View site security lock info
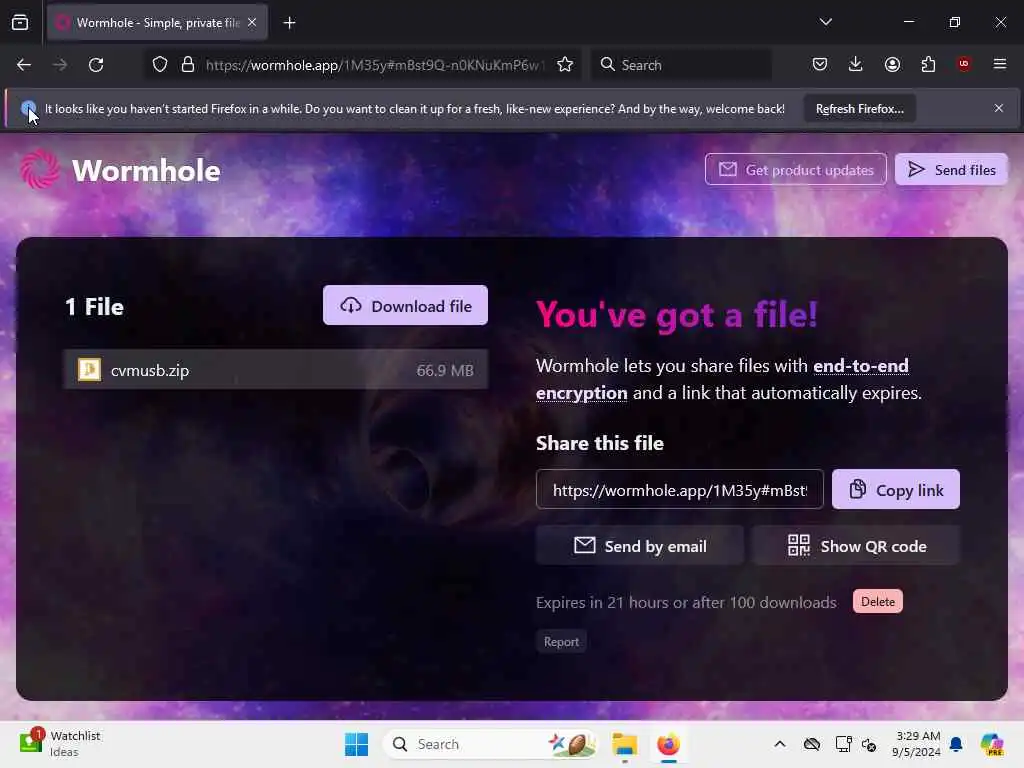The width and height of the screenshot is (1024, 768). [x=188, y=65]
